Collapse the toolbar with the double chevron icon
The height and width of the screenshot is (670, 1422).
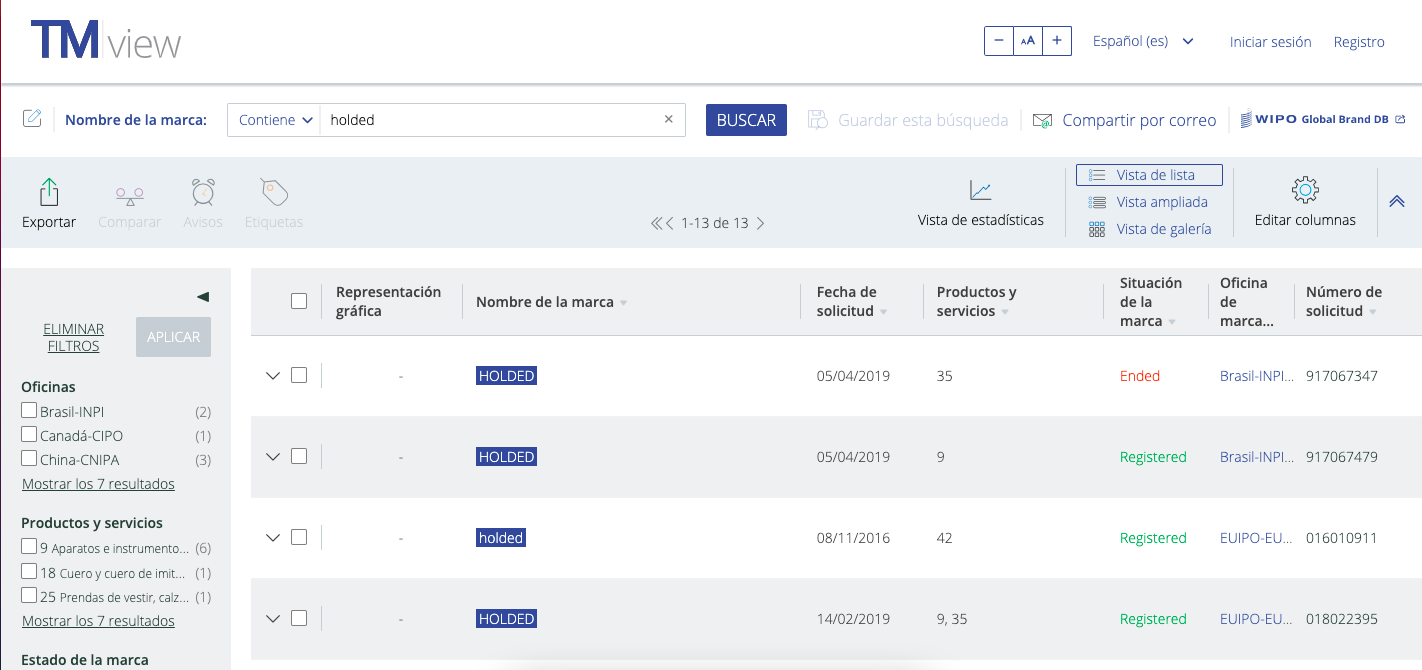[1396, 200]
